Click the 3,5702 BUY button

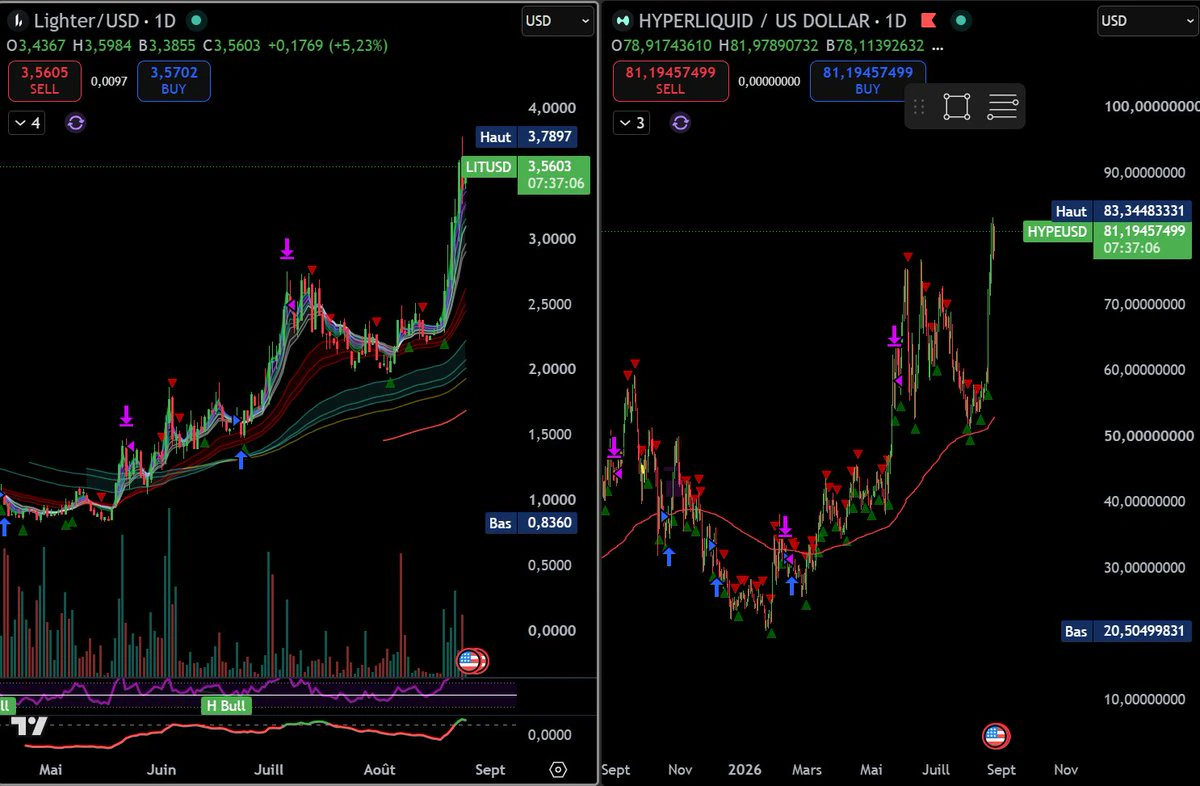(x=174, y=81)
